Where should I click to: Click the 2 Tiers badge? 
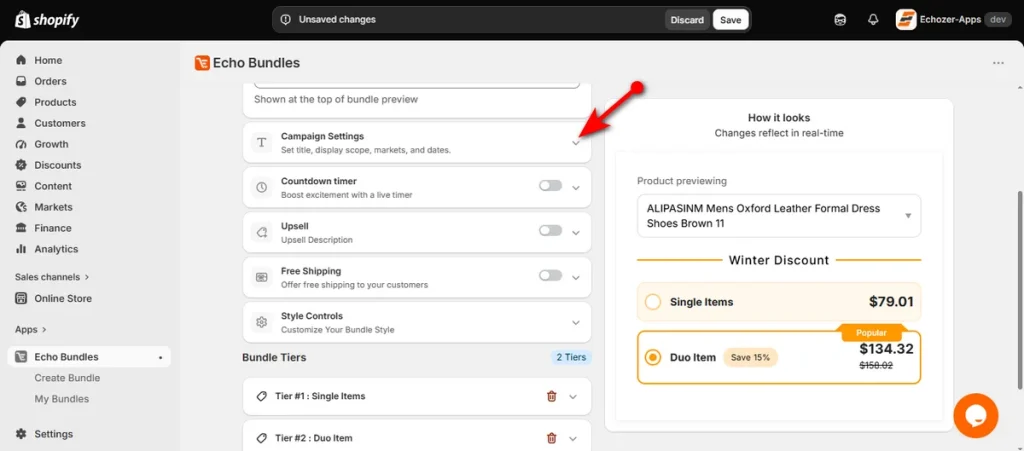pyautogui.click(x=571, y=358)
